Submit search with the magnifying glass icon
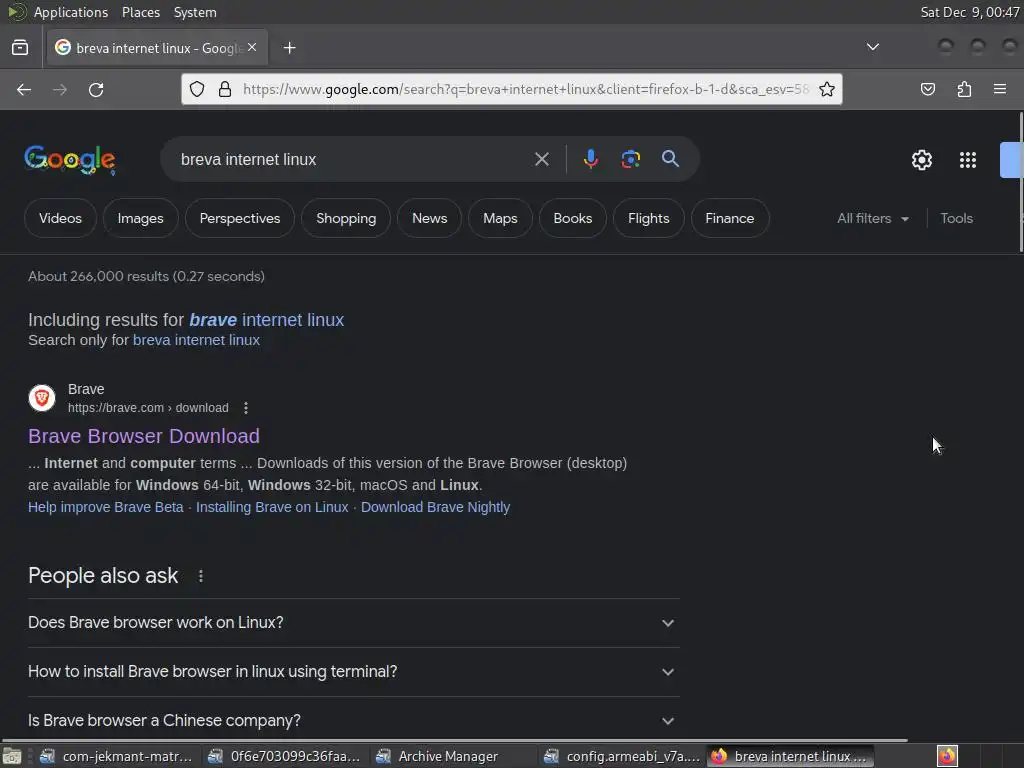Viewport: 1024px width, 768px height. [x=670, y=159]
